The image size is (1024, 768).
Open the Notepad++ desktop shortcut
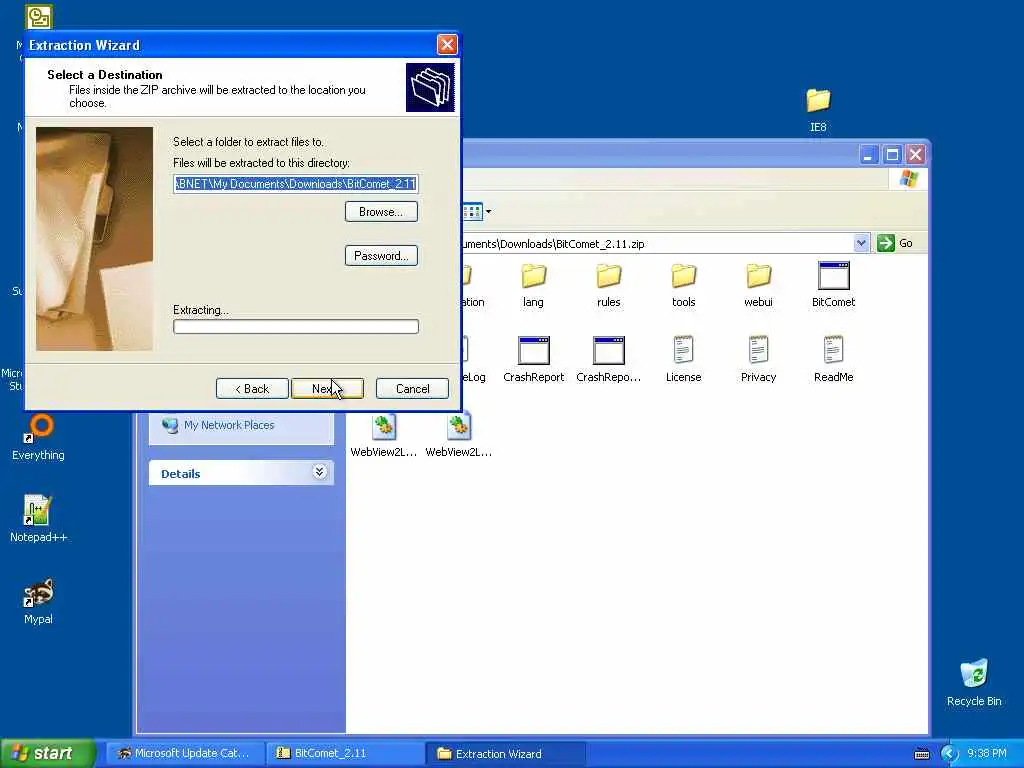coord(38,519)
